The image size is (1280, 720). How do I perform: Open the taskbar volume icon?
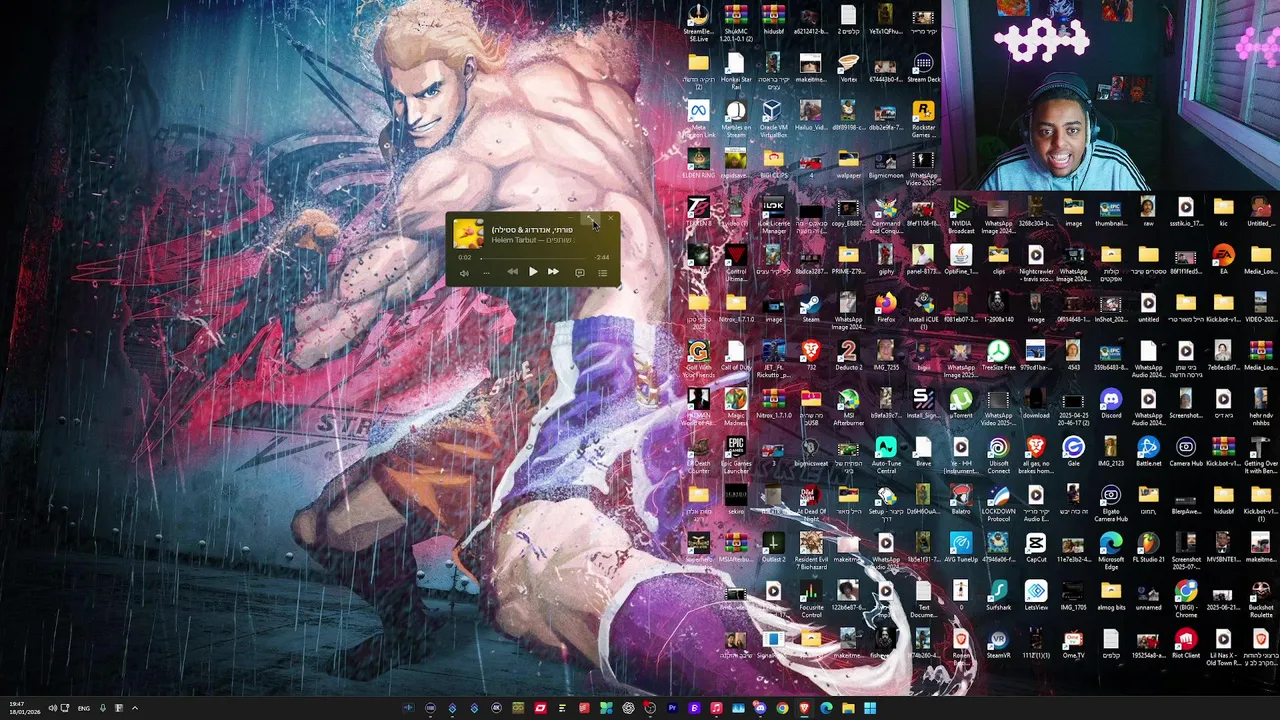point(53,708)
